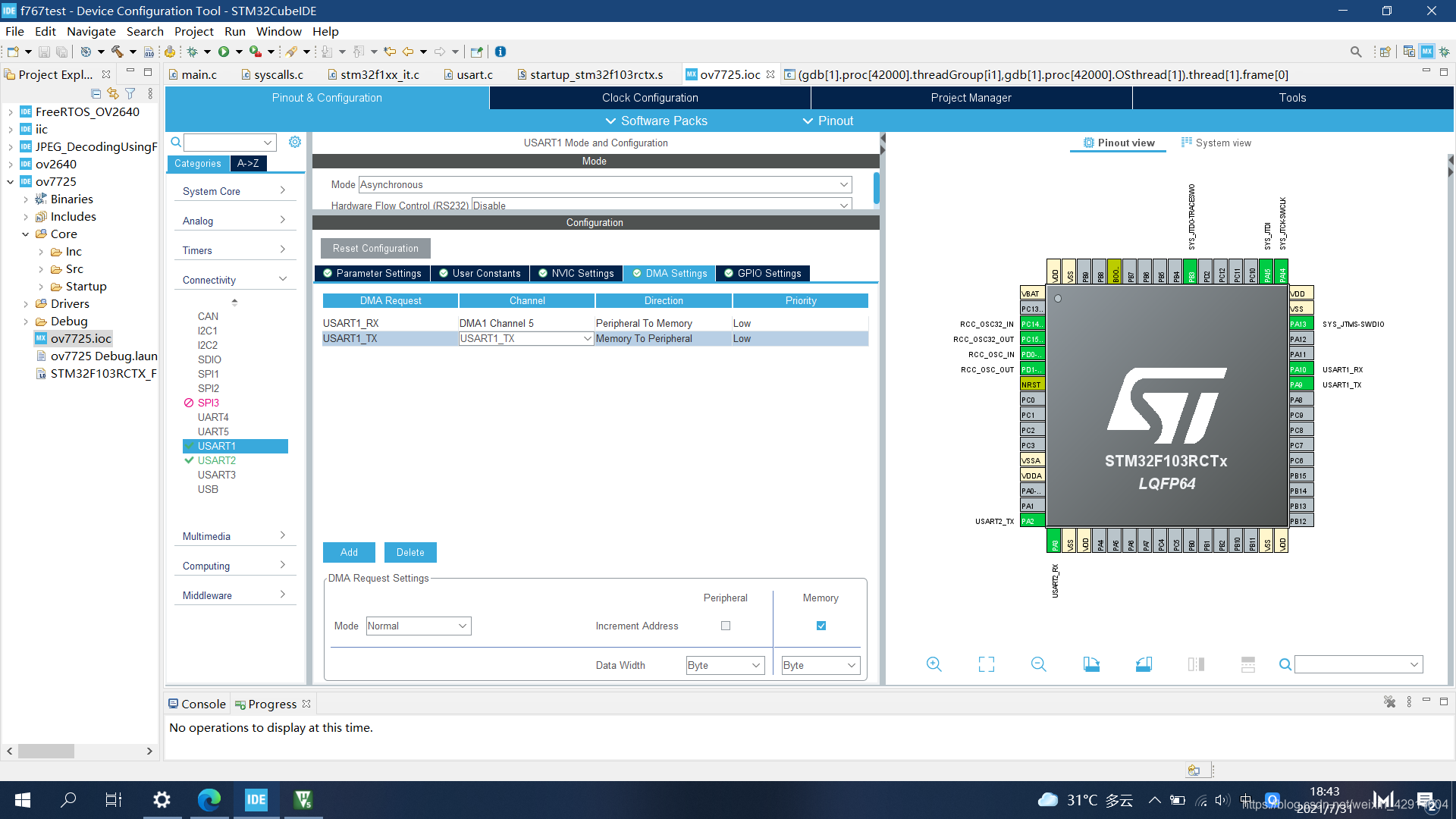Open the GPIO Settings tab

(763, 273)
